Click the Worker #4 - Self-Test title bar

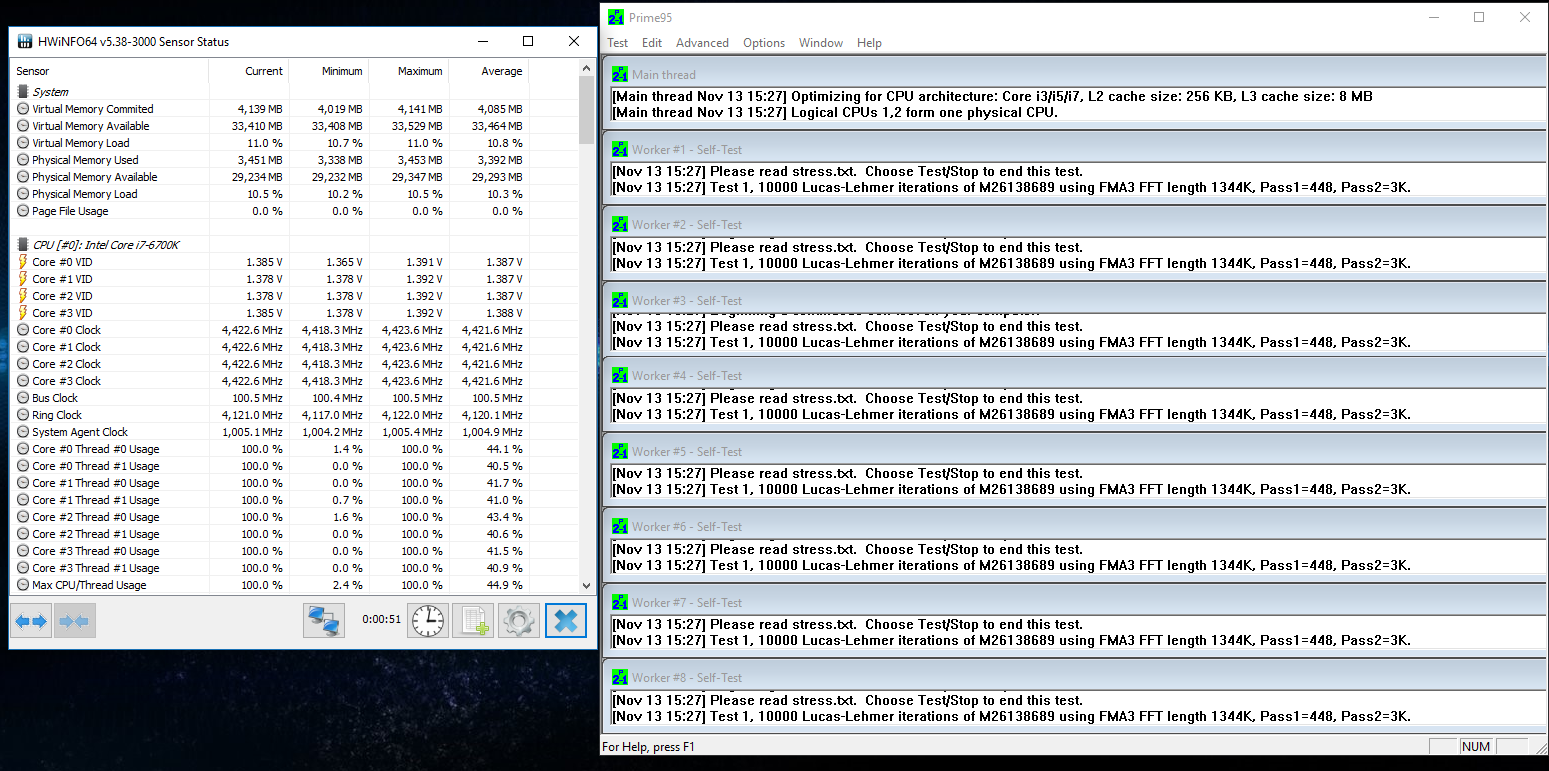pos(1075,376)
